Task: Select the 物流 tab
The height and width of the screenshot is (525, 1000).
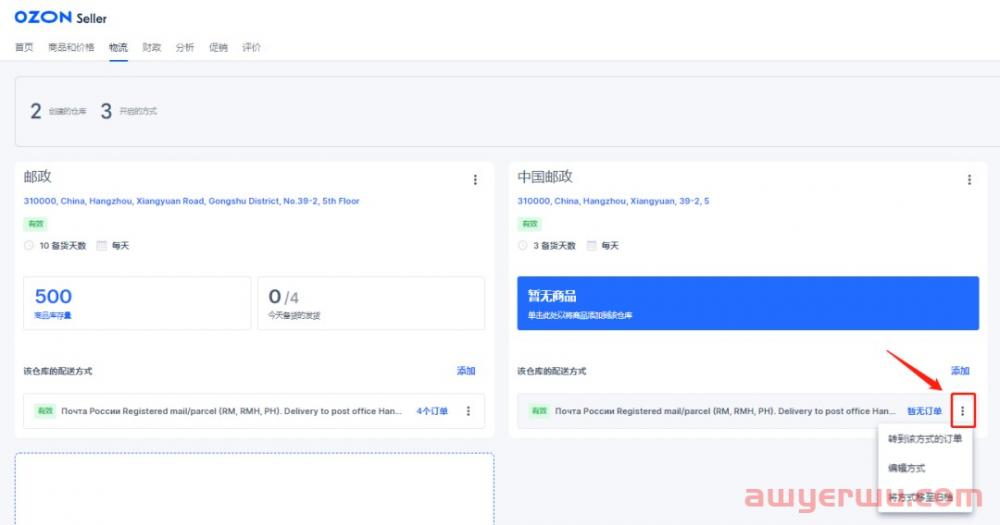Action: point(118,47)
